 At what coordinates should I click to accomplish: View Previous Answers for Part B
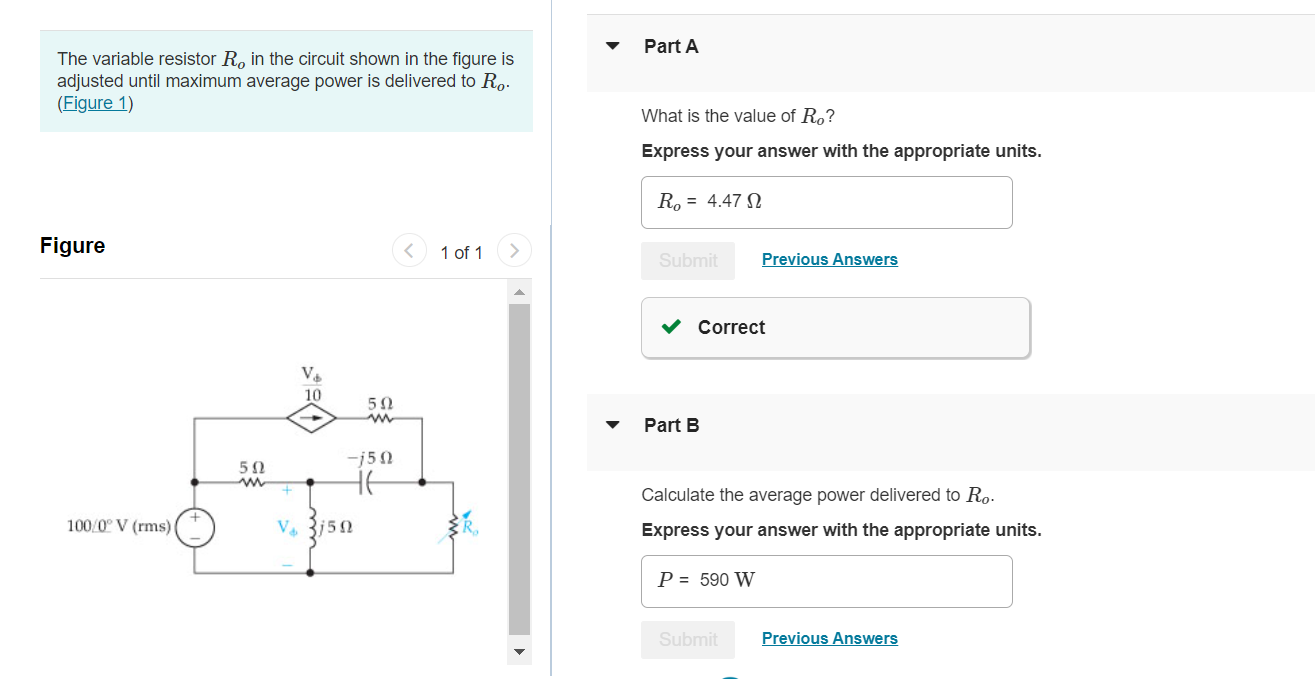[829, 638]
